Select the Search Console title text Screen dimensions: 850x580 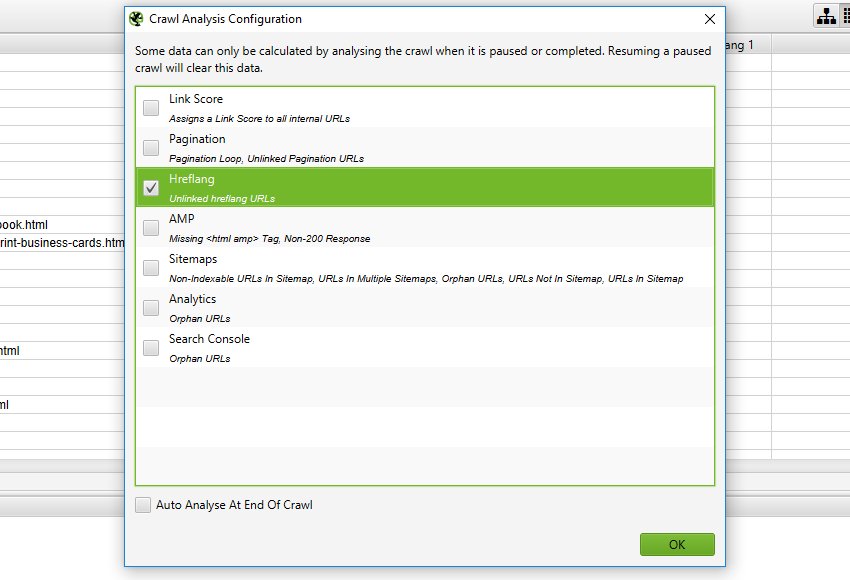tap(209, 339)
